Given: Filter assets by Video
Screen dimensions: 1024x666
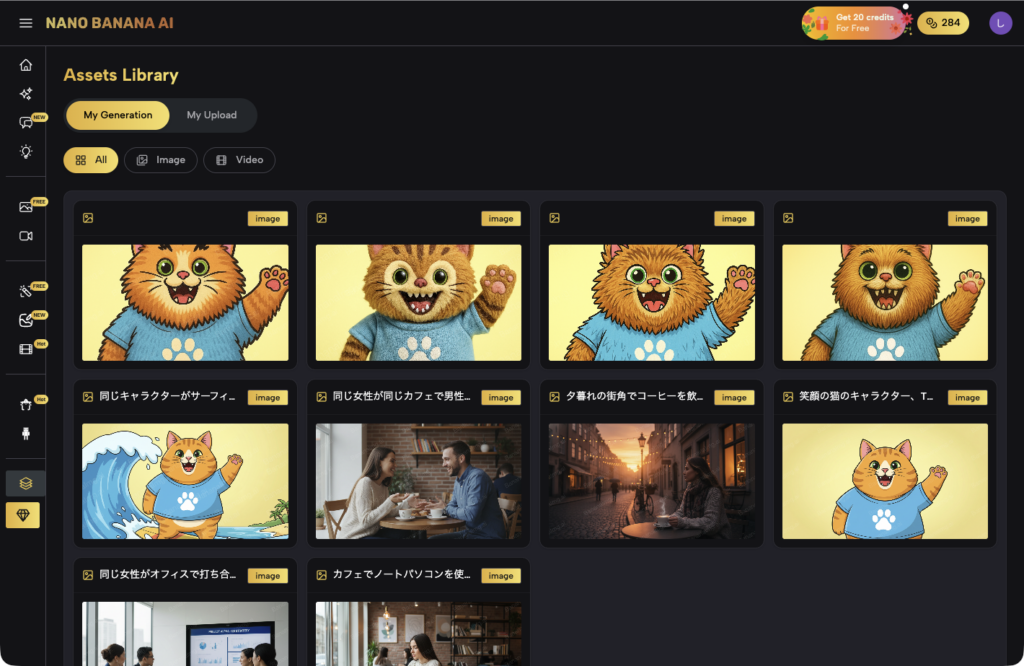Looking at the screenshot, I should click(x=239, y=160).
